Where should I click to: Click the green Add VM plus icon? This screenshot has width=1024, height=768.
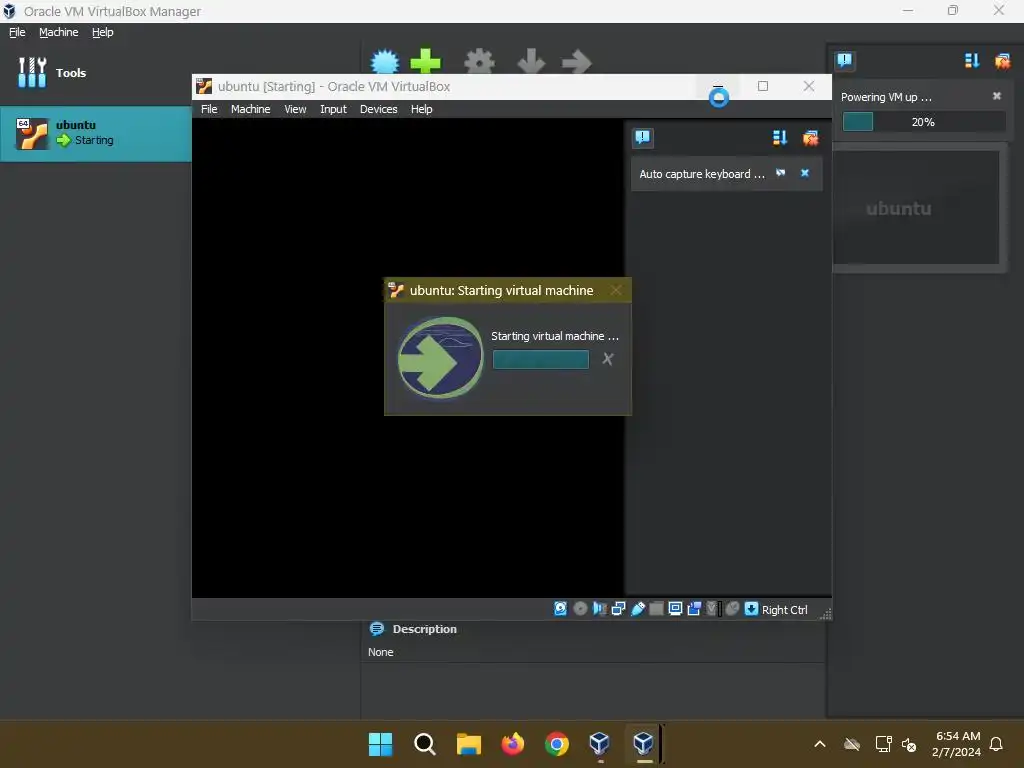[425, 62]
